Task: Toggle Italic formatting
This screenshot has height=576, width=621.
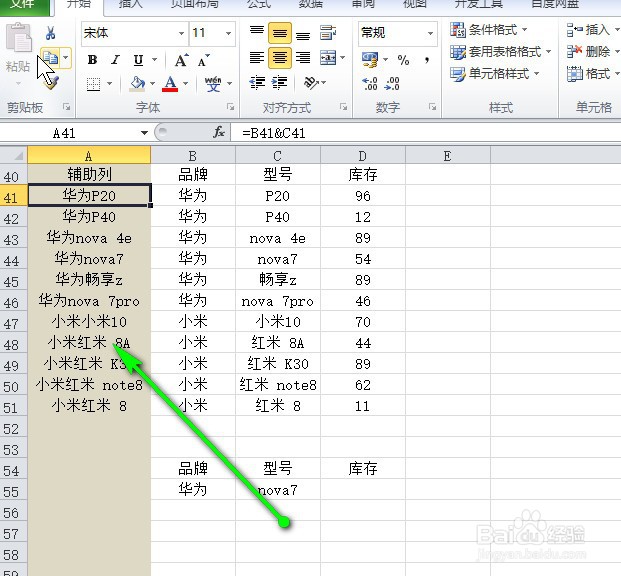Action: click(x=115, y=60)
